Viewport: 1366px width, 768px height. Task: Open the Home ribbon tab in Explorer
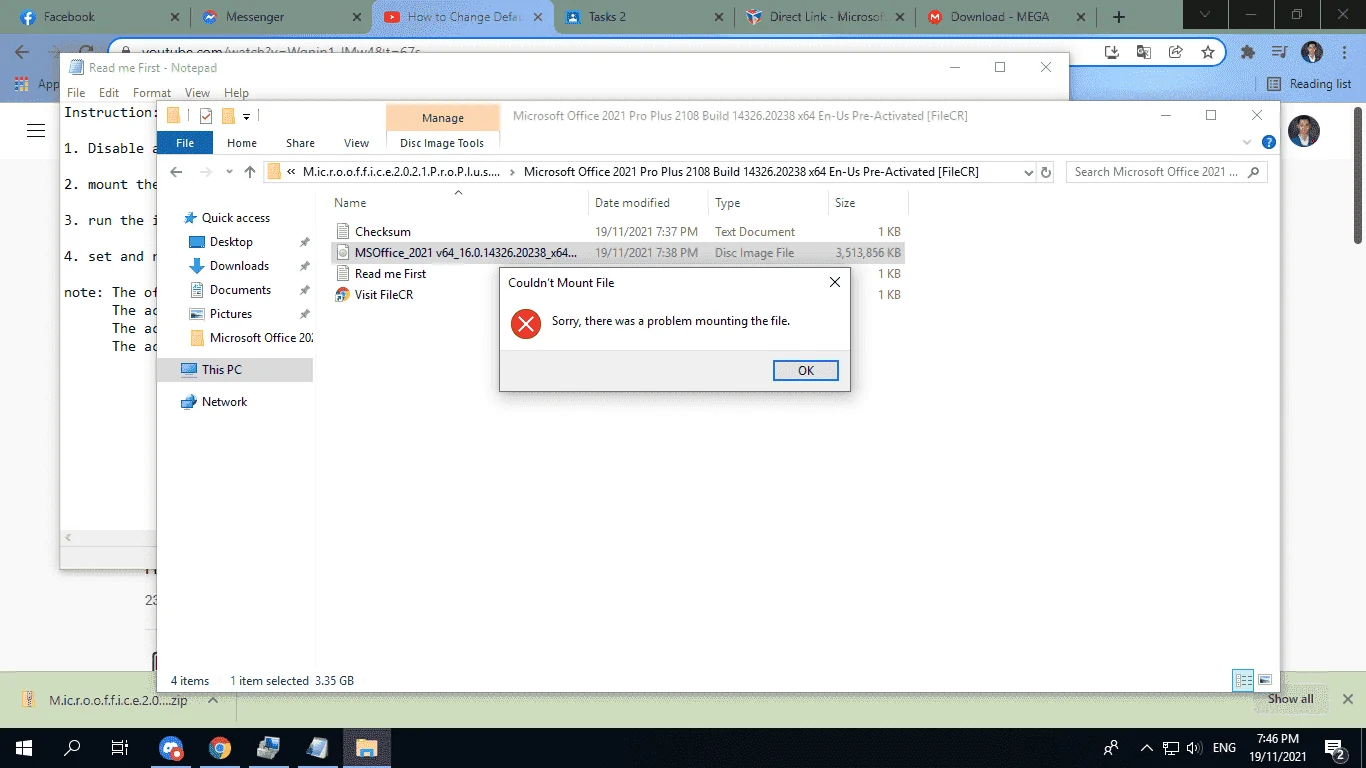[242, 143]
